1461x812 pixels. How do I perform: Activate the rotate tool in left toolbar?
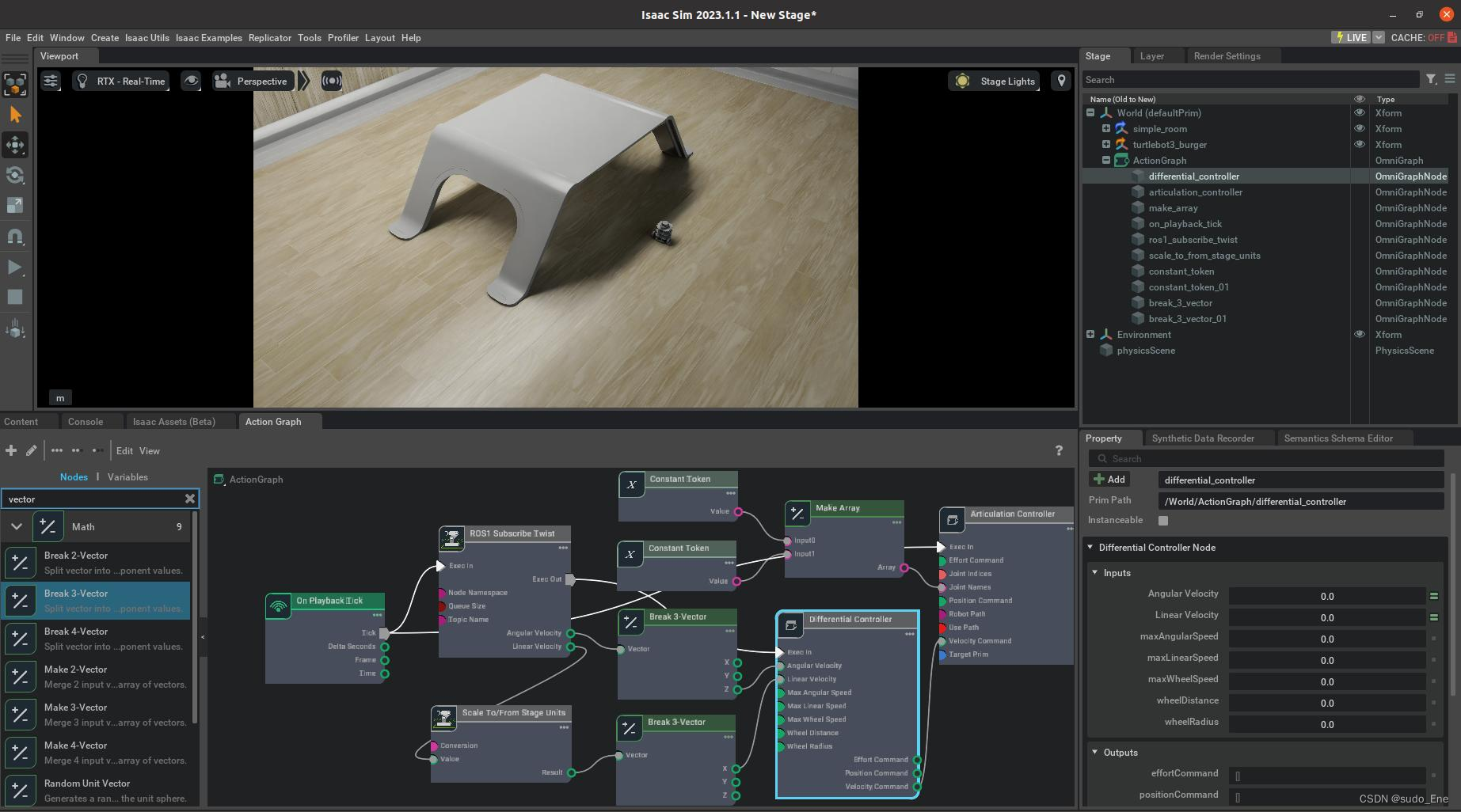15,176
